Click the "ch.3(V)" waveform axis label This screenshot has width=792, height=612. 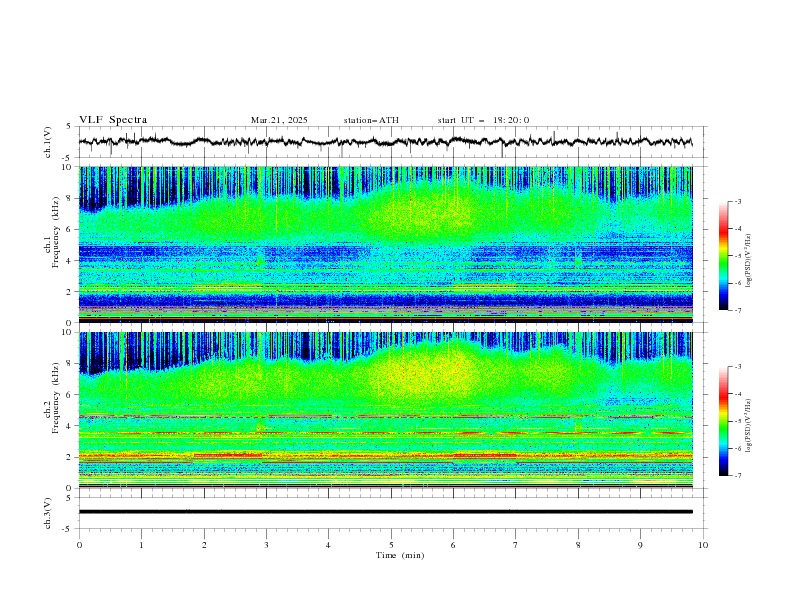48,513
